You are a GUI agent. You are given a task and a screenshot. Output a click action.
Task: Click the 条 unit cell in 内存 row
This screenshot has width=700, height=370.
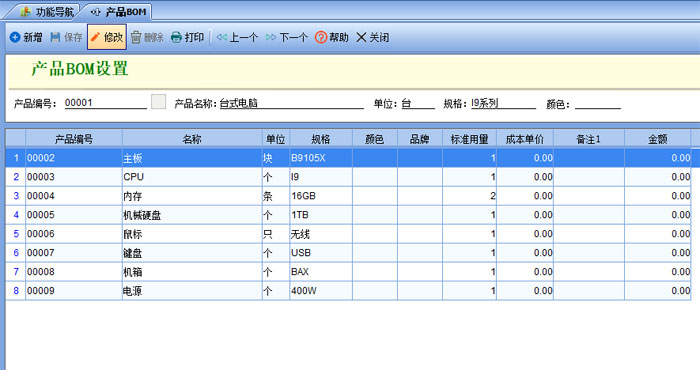coord(275,196)
